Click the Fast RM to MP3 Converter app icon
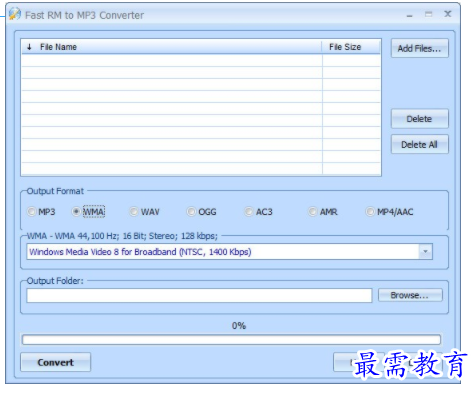This screenshot has width=476, height=396. pyautogui.click(x=15, y=14)
